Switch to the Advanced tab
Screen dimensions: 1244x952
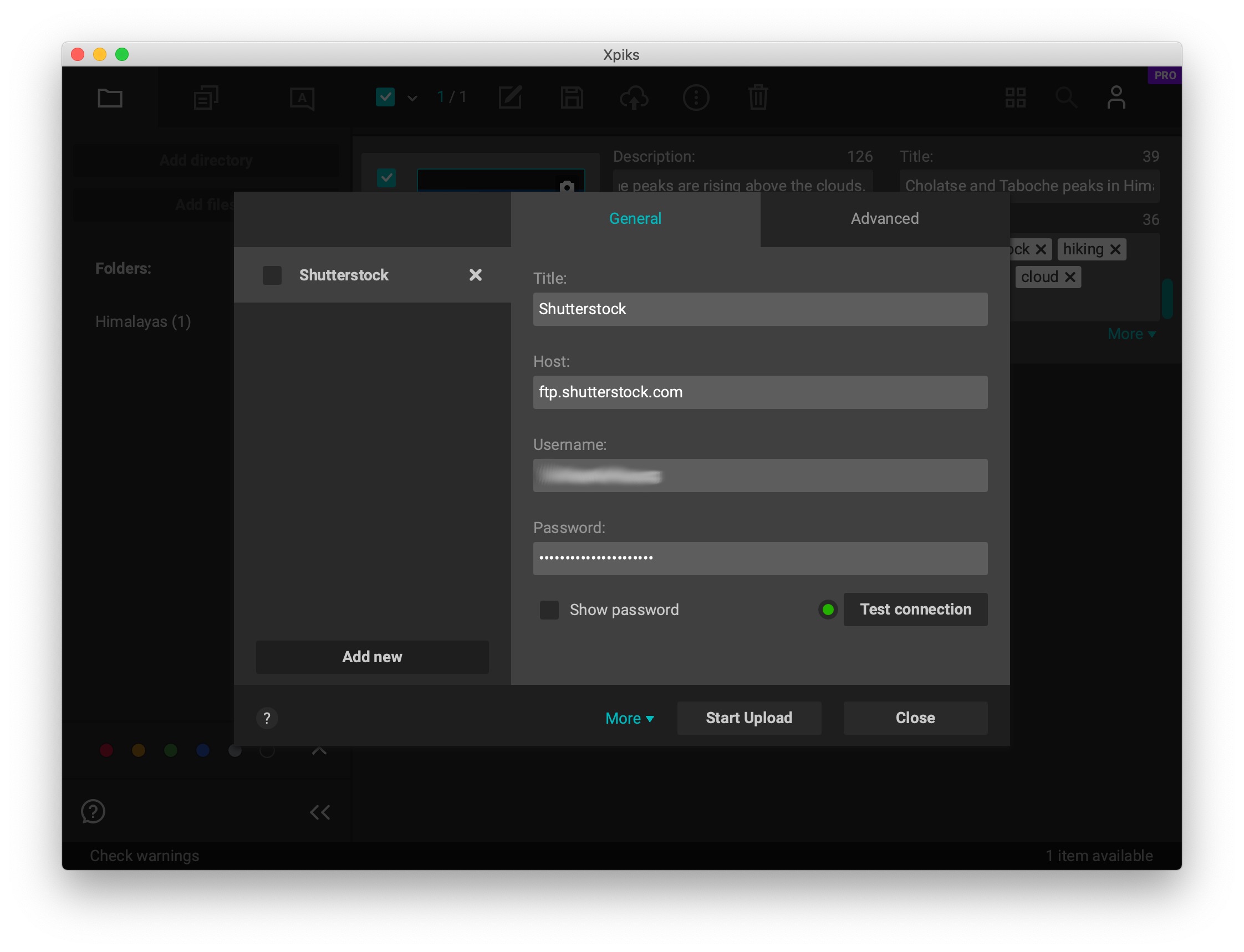[884, 218]
